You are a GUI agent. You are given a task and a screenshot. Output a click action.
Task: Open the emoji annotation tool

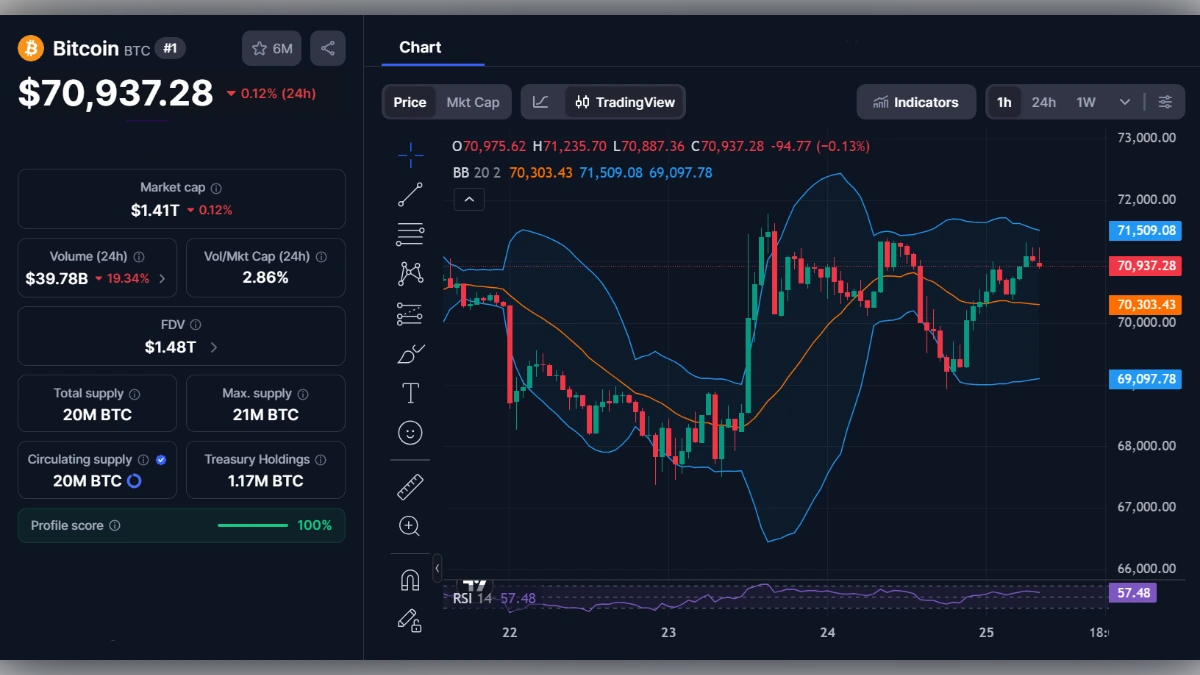(410, 432)
